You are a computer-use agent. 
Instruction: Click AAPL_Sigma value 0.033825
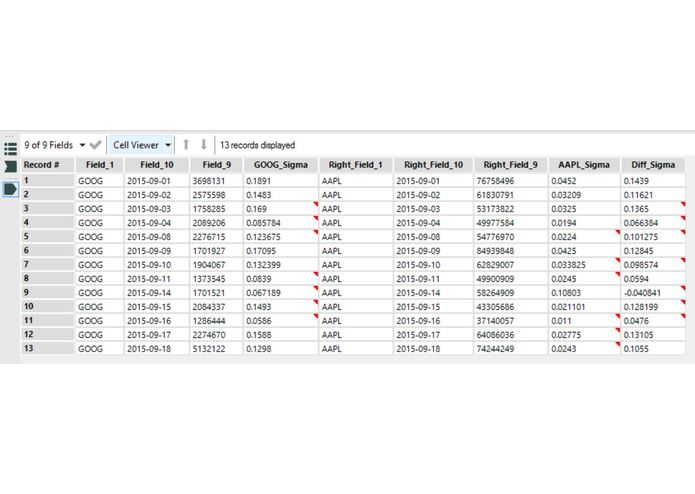click(x=584, y=265)
